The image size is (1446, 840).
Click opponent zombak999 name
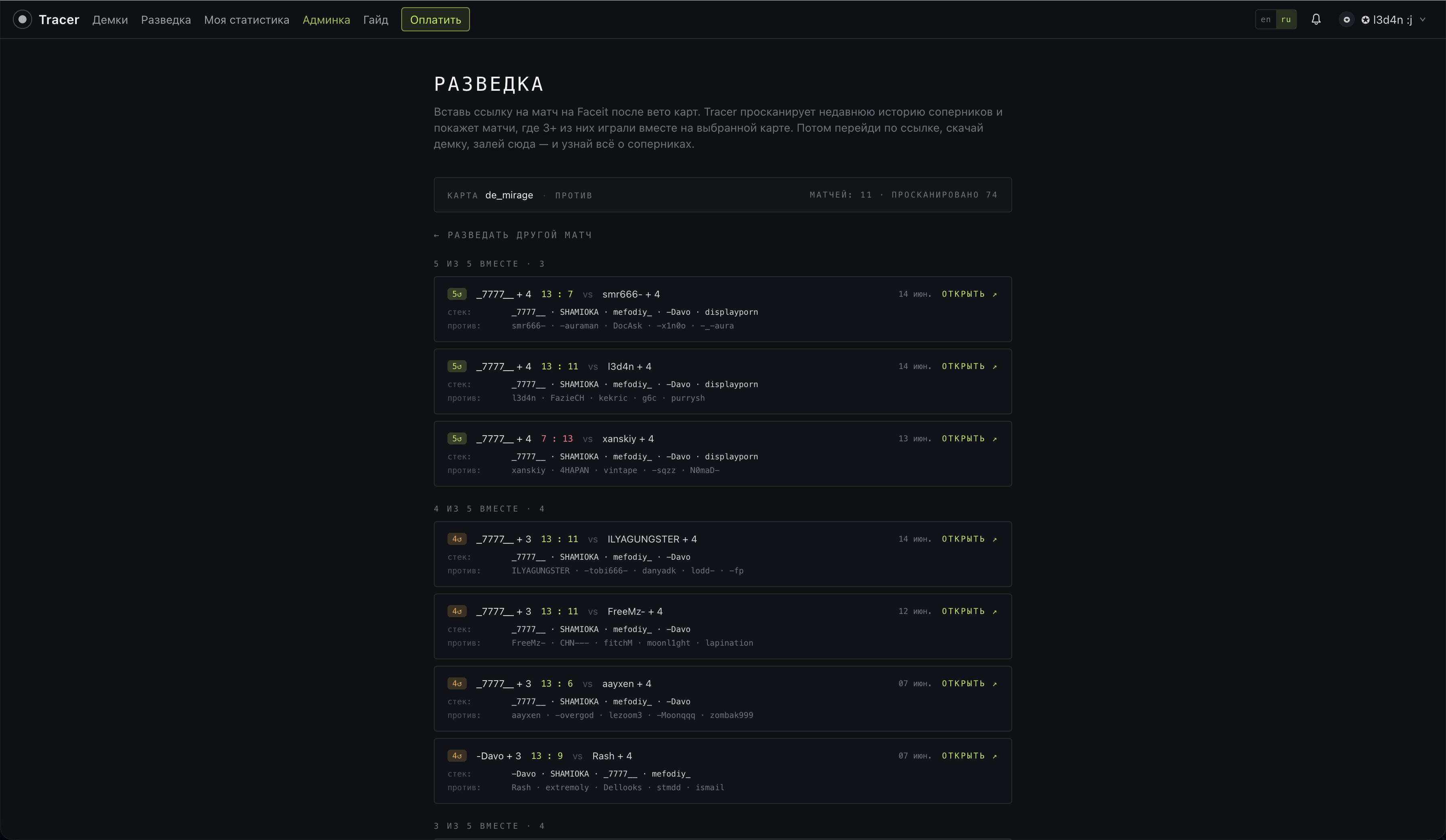pos(731,716)
